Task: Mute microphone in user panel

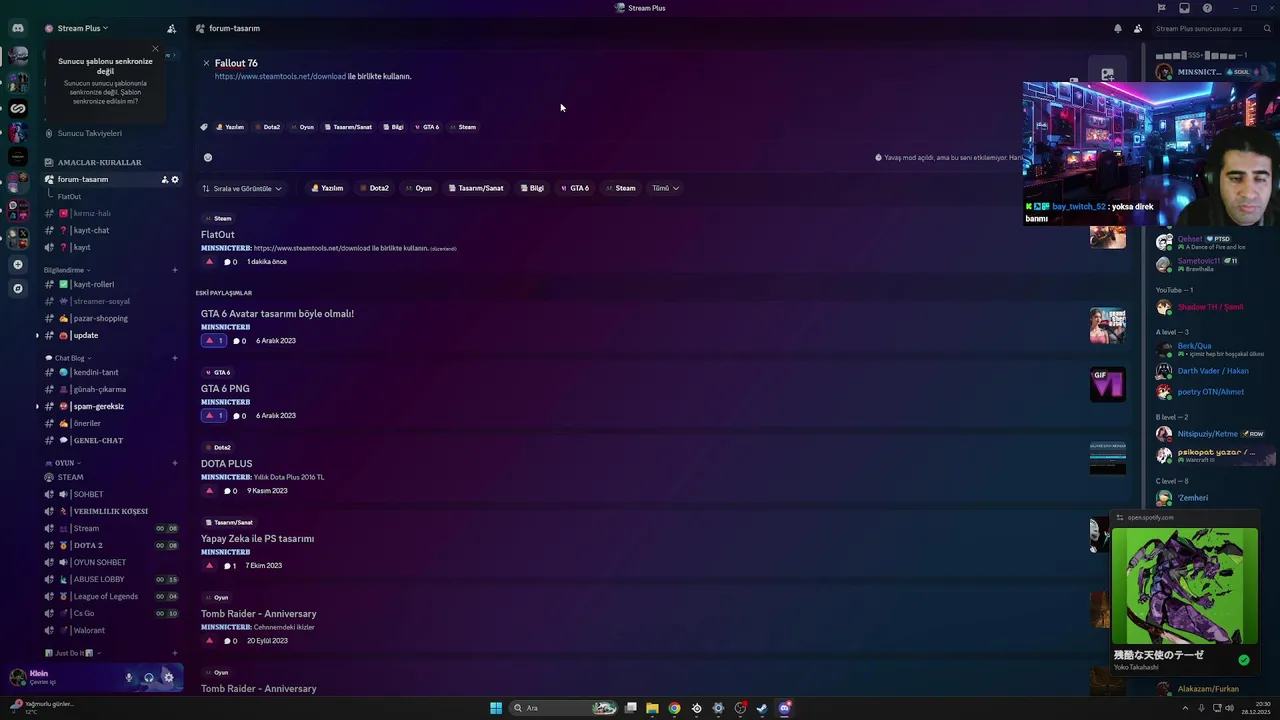Action: (x=128, y=678)
